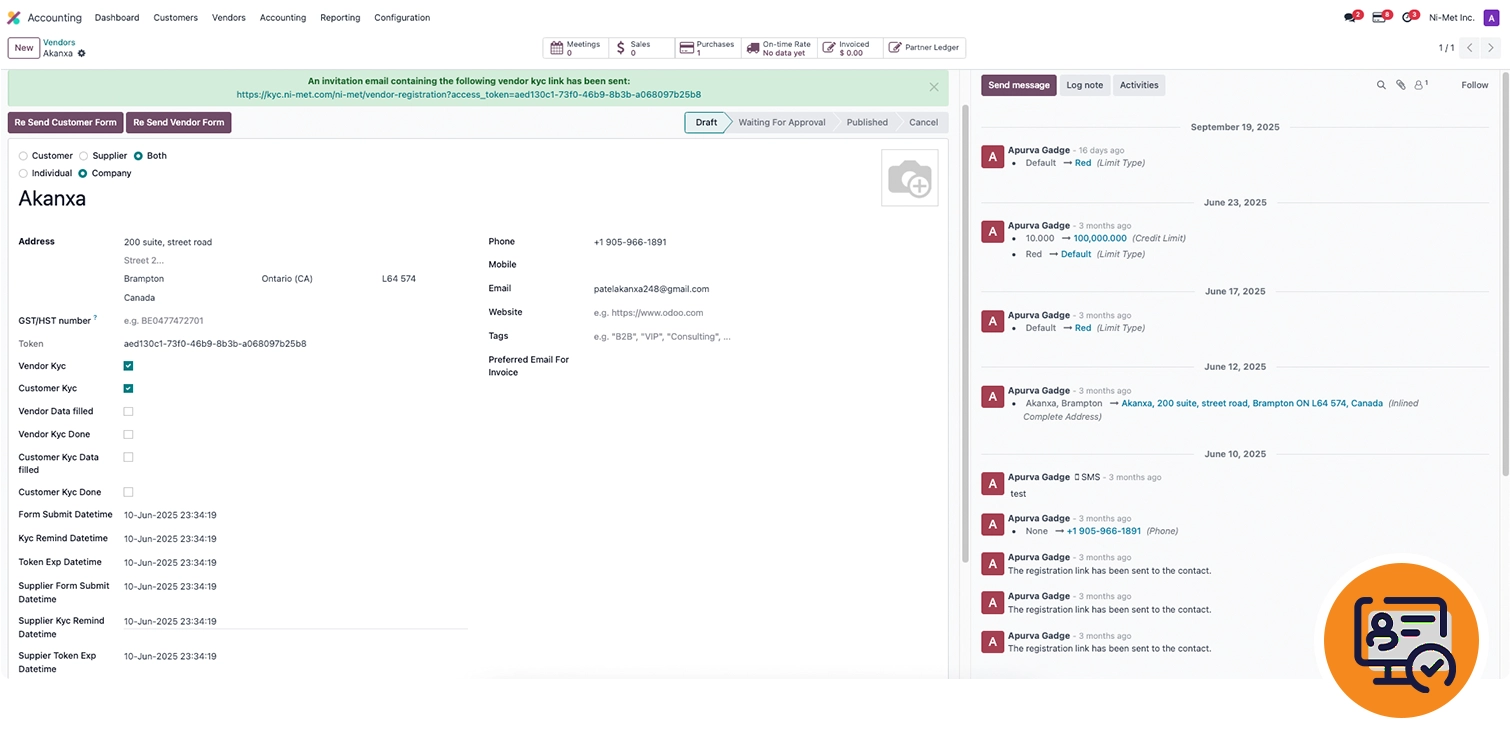The height and width of the screenshot is (734, 1510).
Task: Open the conversations chat icon in top bar
Action: [1351, 17]
